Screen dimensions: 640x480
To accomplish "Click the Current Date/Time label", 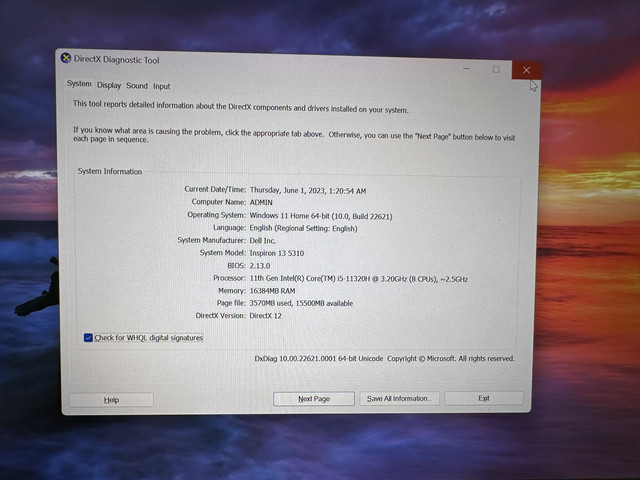I will click(215, 189).
